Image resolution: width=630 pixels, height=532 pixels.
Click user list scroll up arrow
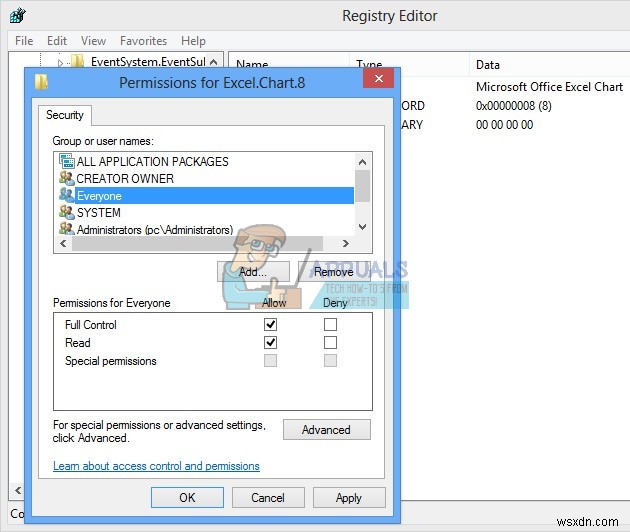pos(362,162)
